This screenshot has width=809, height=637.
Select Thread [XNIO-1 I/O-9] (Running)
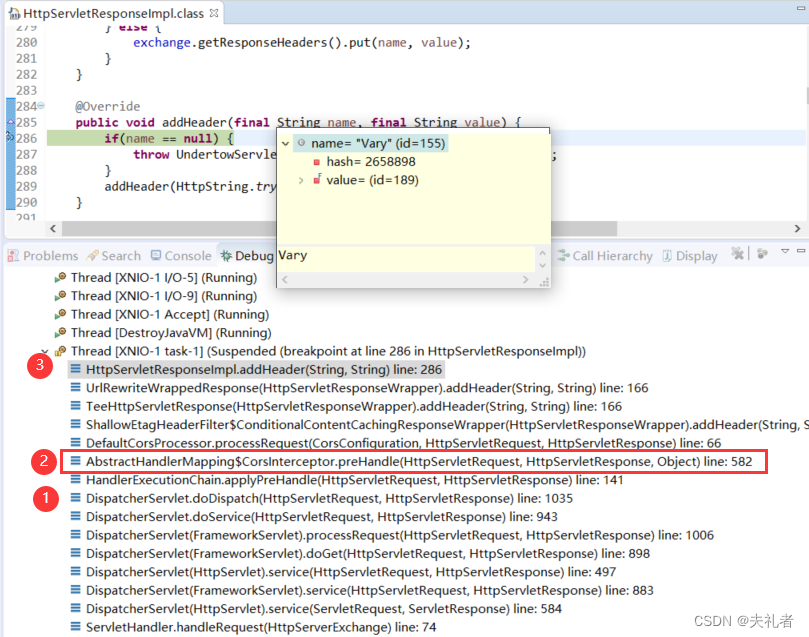[164, 296]
